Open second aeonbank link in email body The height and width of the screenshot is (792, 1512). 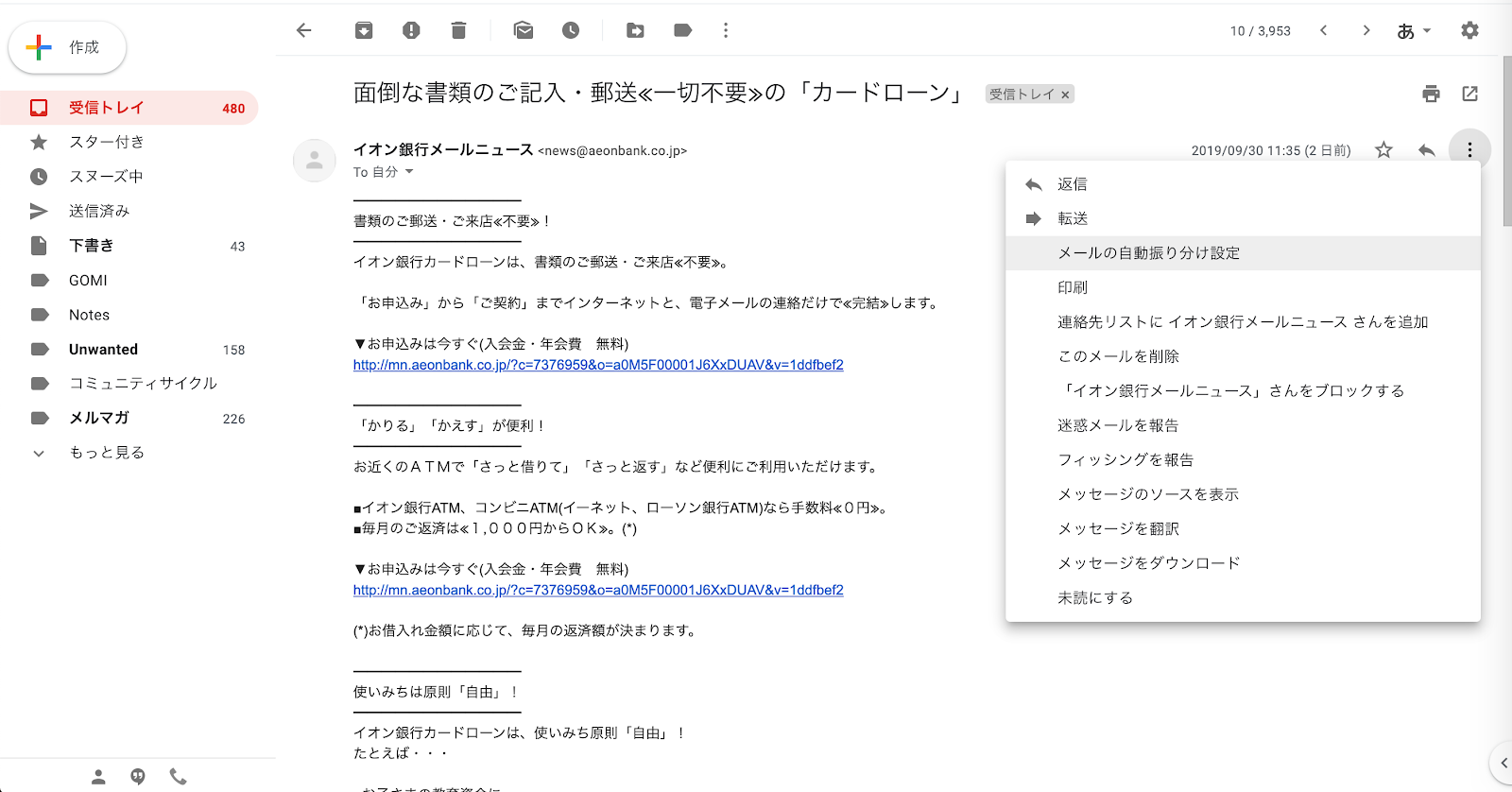point(598,590)
